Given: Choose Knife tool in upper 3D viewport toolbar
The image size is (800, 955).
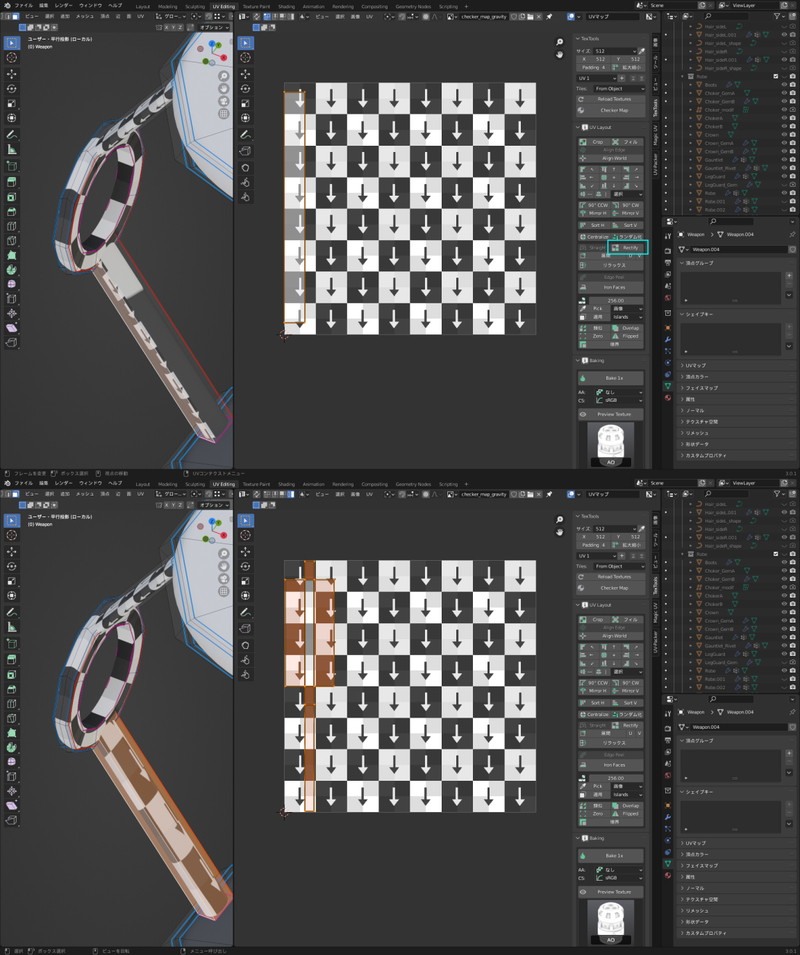Looking at the screenshot, I should (x=12, y=241).
